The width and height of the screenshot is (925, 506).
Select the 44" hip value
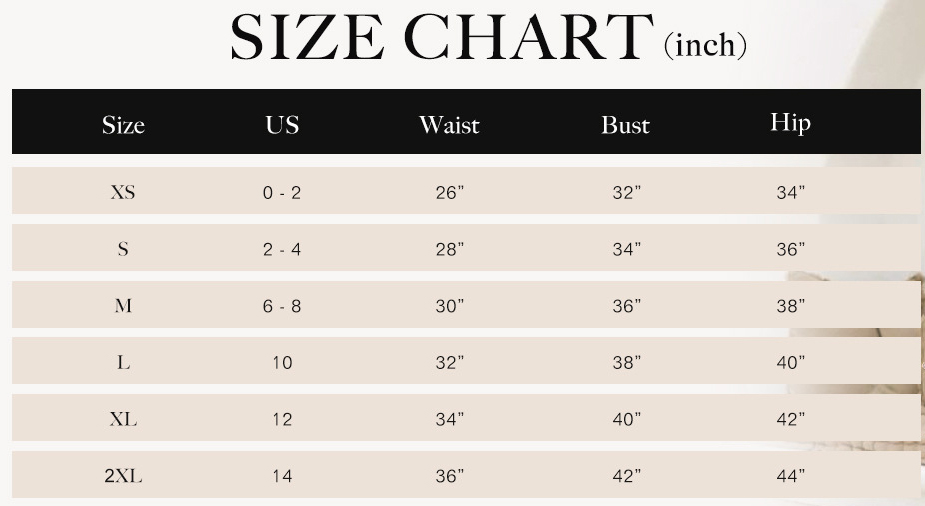790,476
